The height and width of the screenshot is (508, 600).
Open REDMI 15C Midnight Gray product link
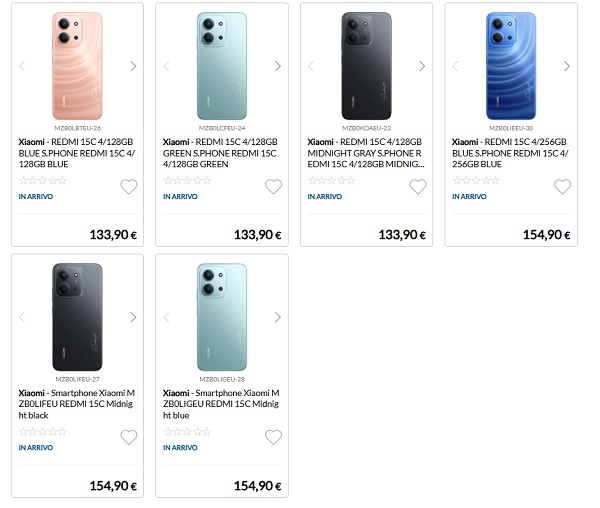(365, 153)
